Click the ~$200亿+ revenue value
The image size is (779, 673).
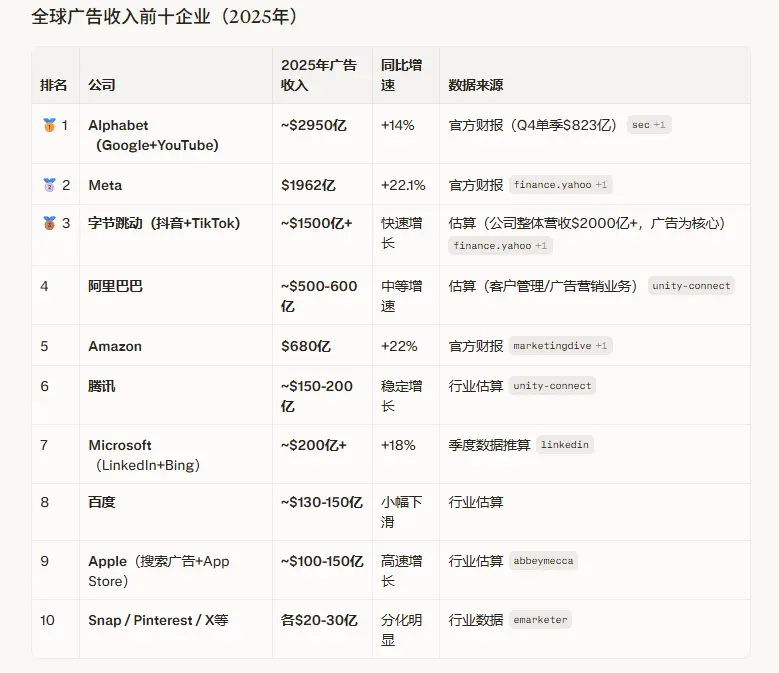[x=313, y=445]
